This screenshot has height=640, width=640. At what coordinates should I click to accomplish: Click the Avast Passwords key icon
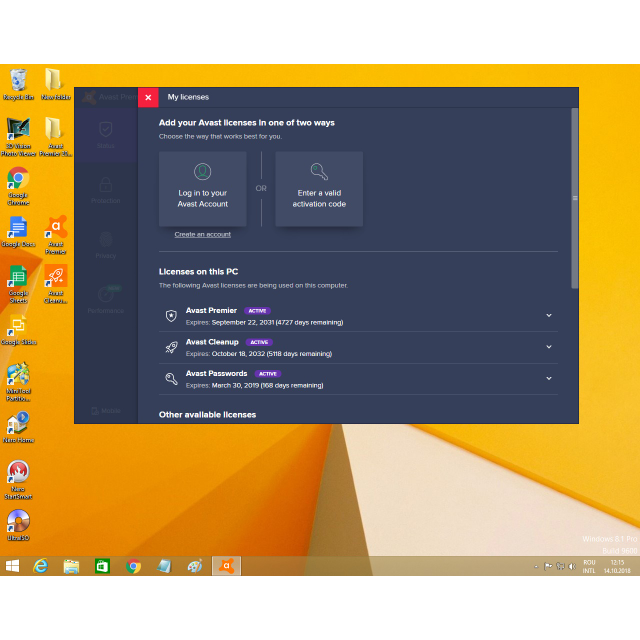coord(171,379)
